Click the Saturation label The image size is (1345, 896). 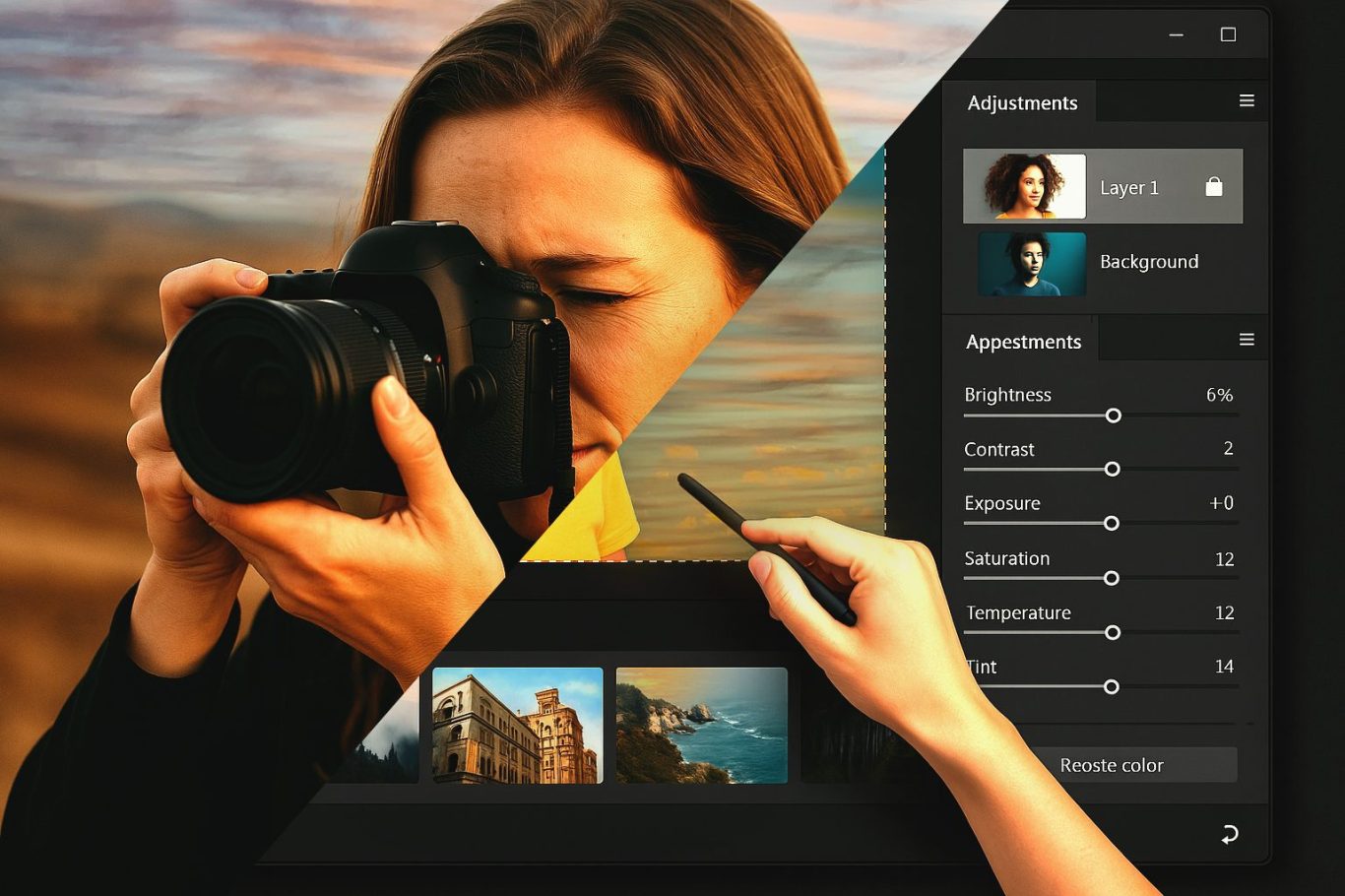(1006, 558)
